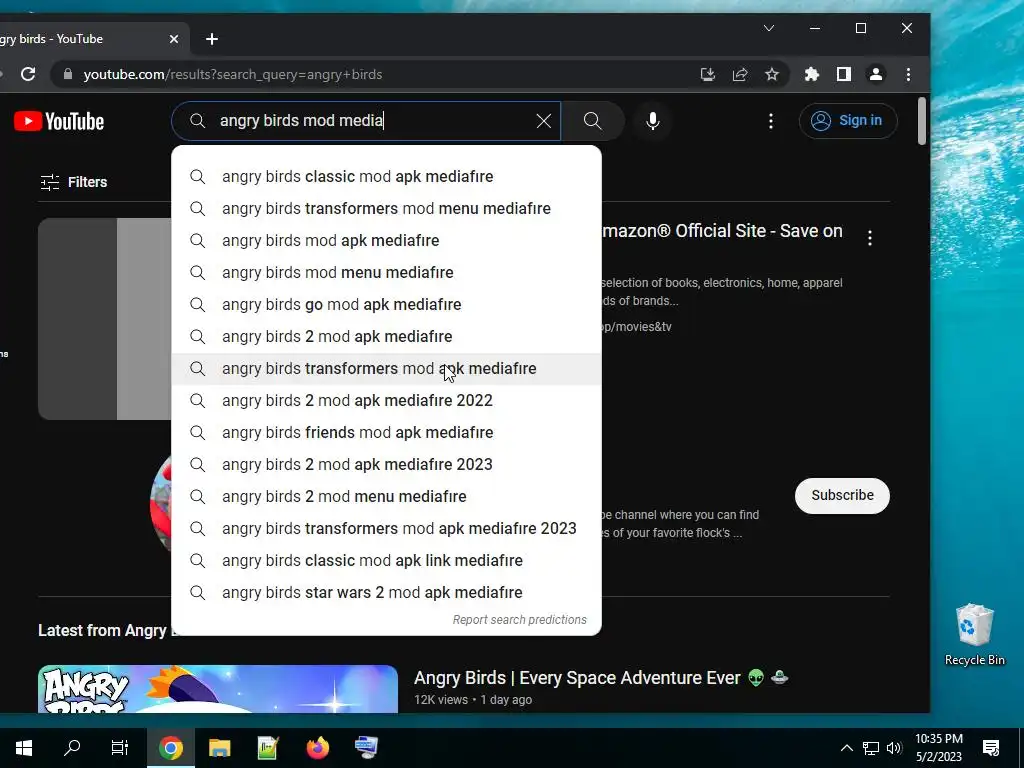Pick angry birds classic mod apk link mediafire
Image resolution: width=1024 pixels, height=768 pixels.
coord(386,561)
